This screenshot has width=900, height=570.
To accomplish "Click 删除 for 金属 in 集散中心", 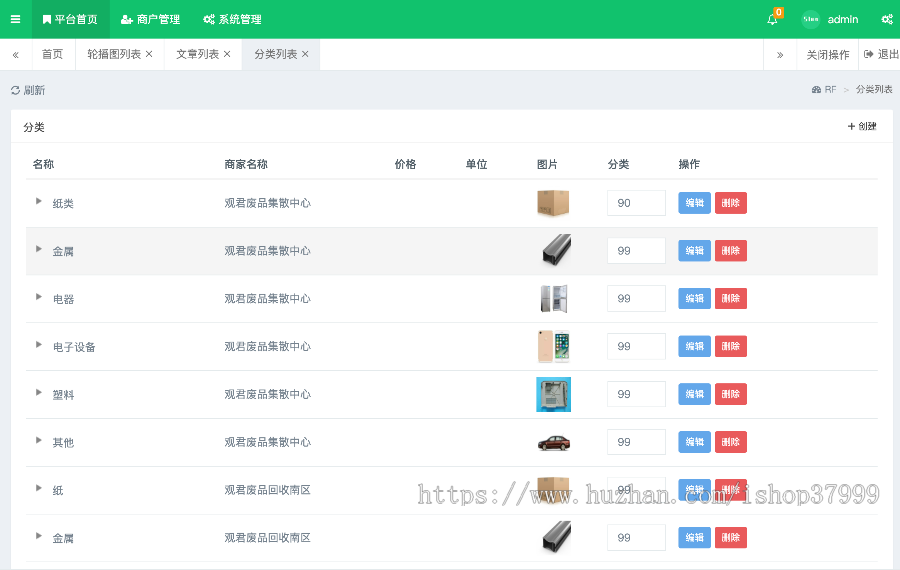I will point(731,251).
